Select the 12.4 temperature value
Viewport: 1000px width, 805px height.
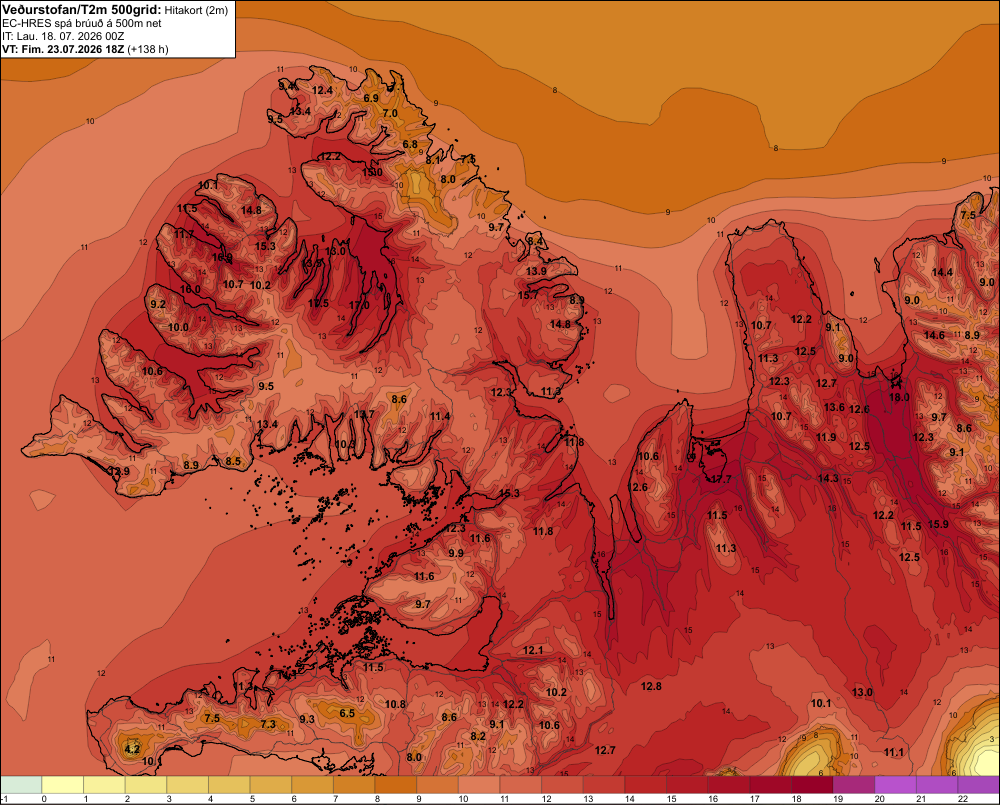tap(322, 91)
